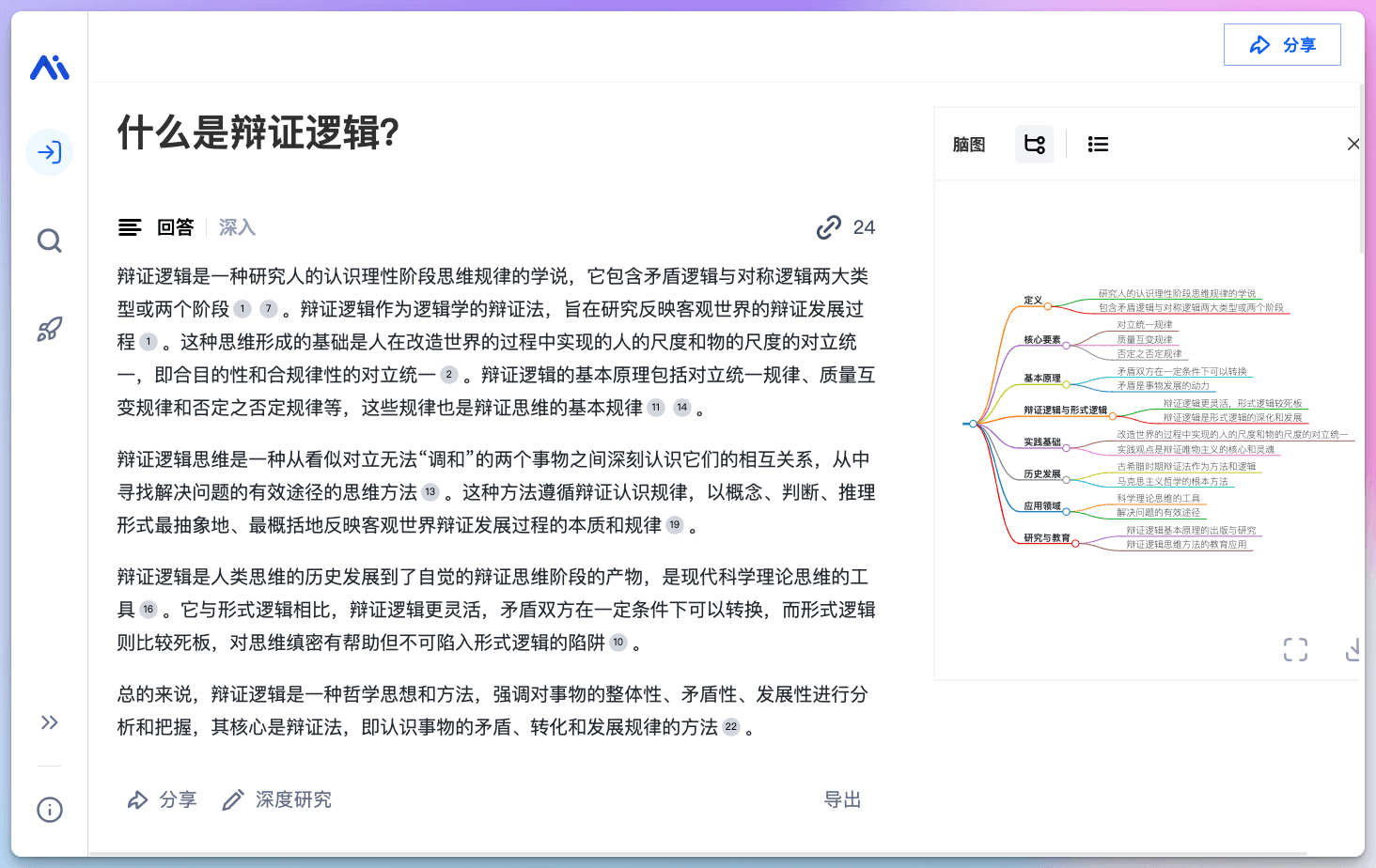Collapse the 实践基础 branch circle
Viewport: 1376px width, 868px height.
1067,448
